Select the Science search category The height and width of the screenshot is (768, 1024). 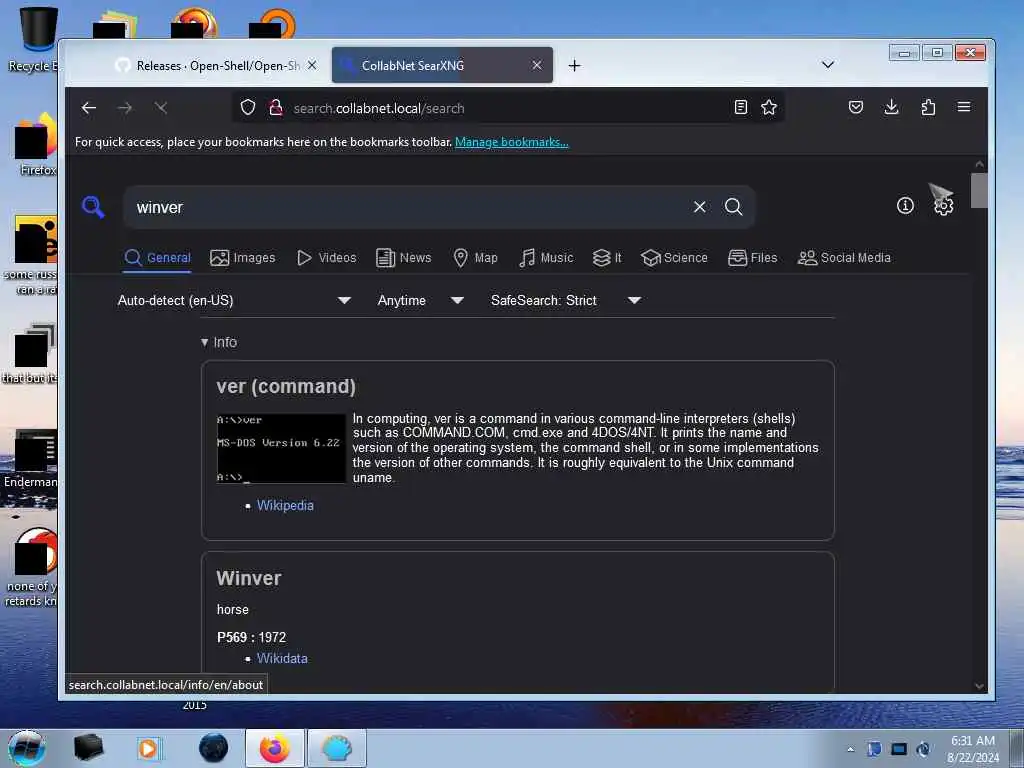tap(674, 258)
